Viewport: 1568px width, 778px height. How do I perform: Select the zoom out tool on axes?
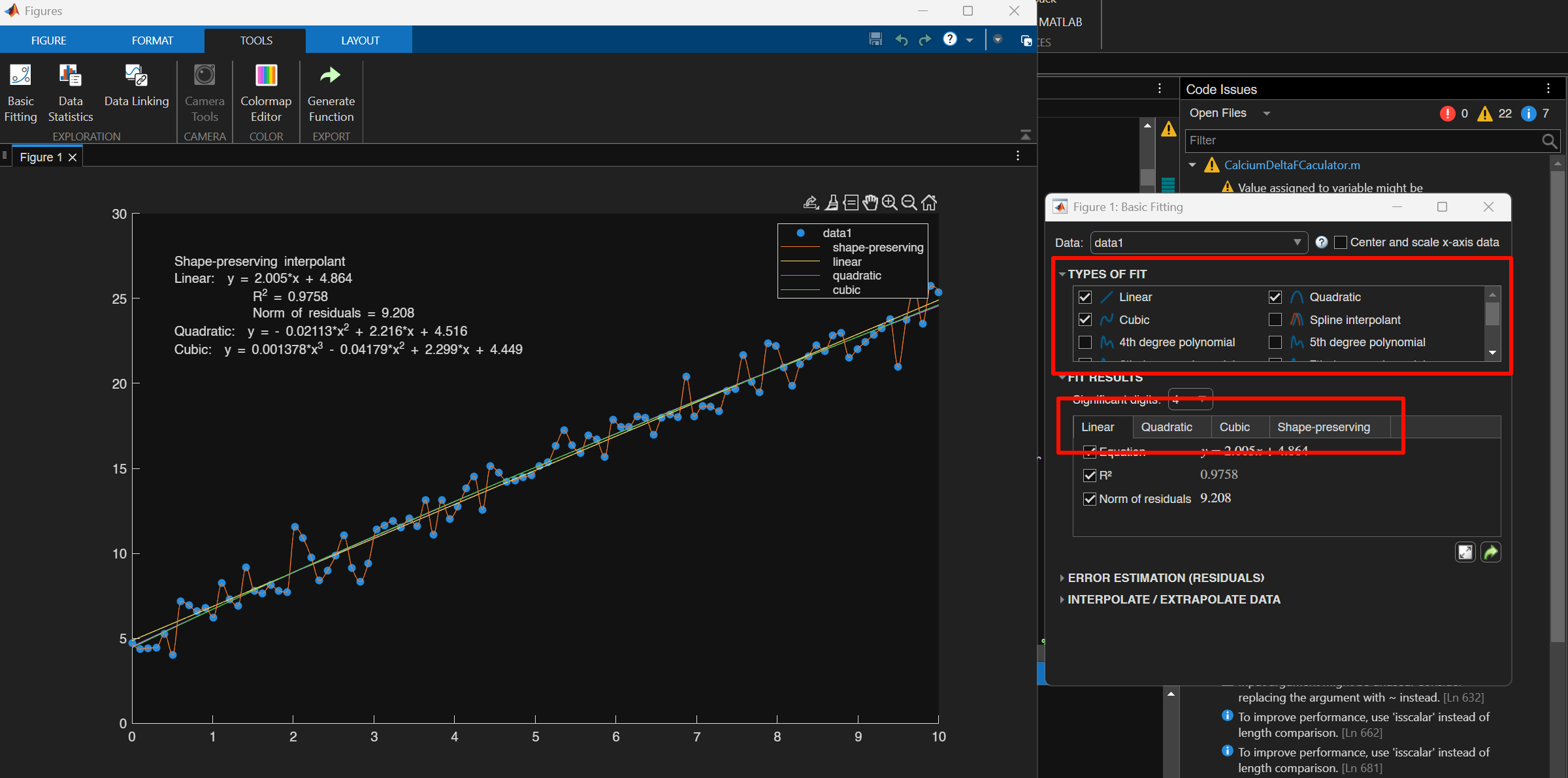tap(909, 203)
